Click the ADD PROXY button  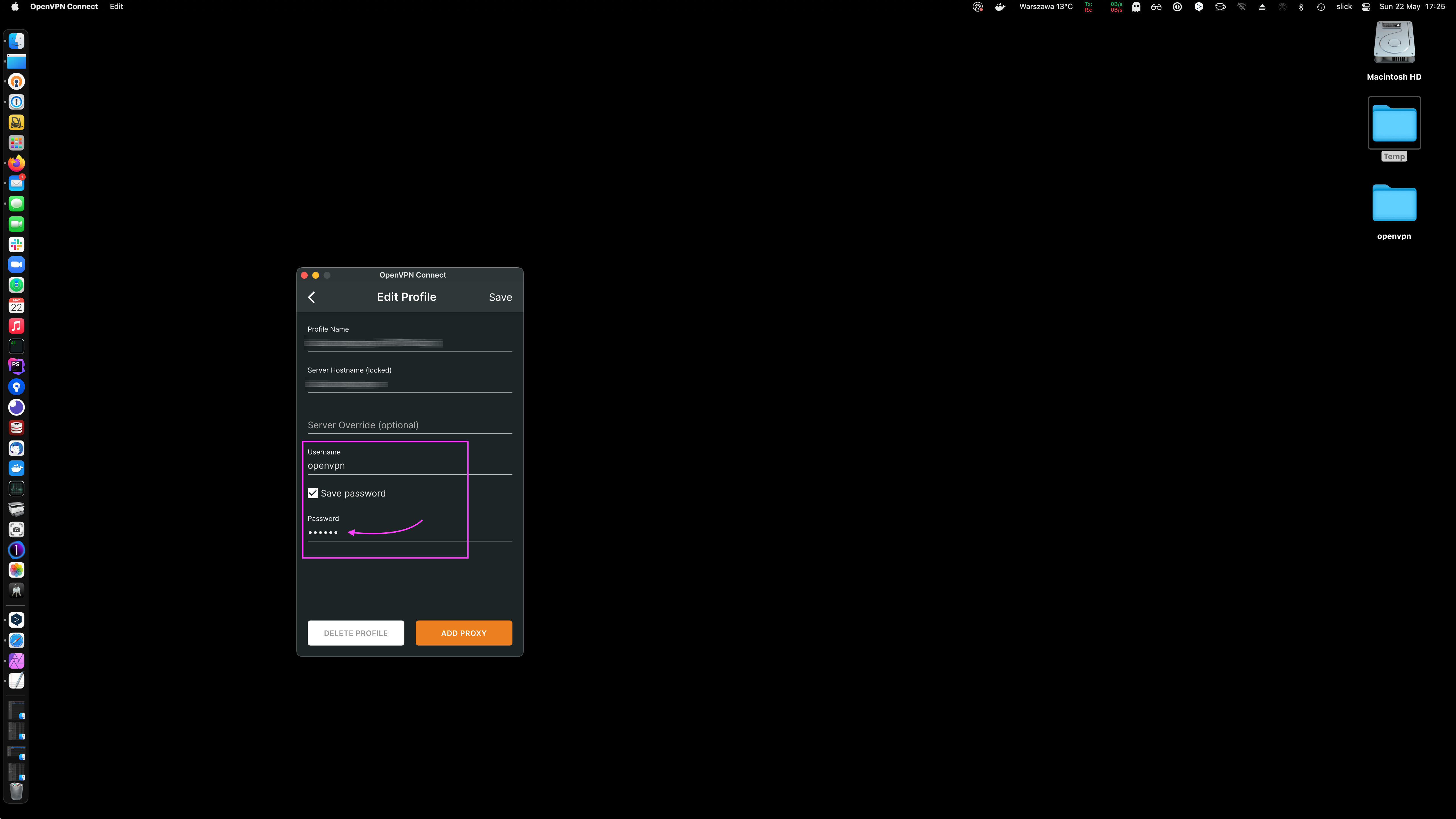click(x=464, y=633)
